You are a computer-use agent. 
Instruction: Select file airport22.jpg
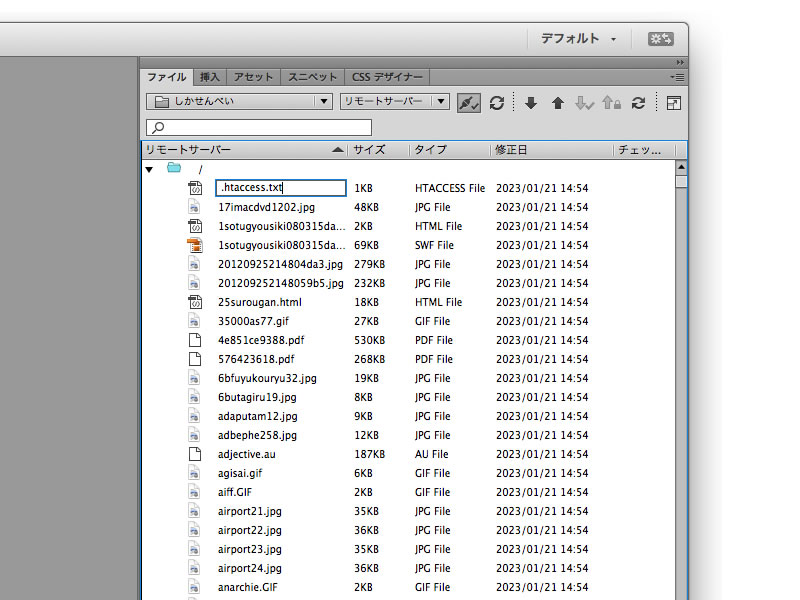[x=249, y=530]
